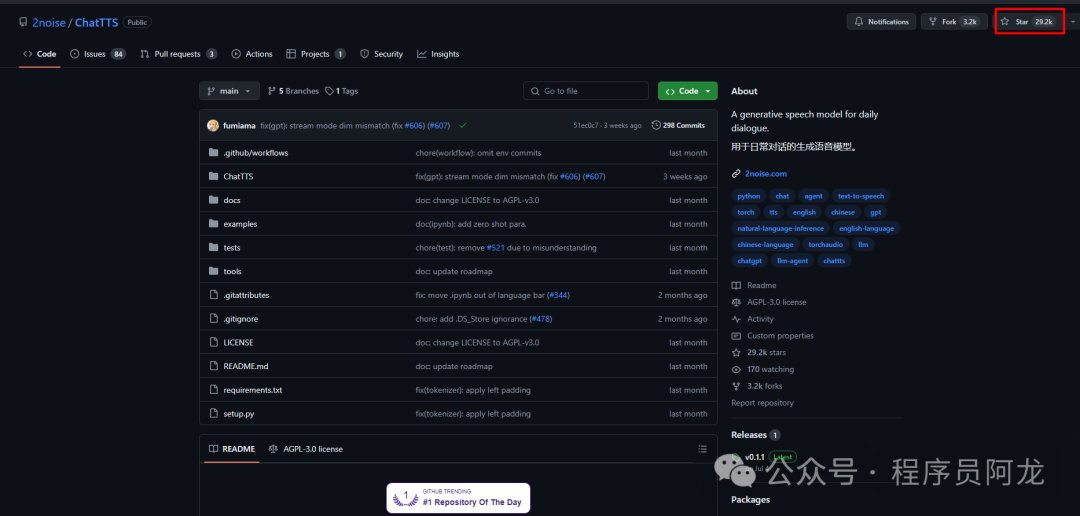
Task: Open the tools folder
Action: [x=232, y=271]
